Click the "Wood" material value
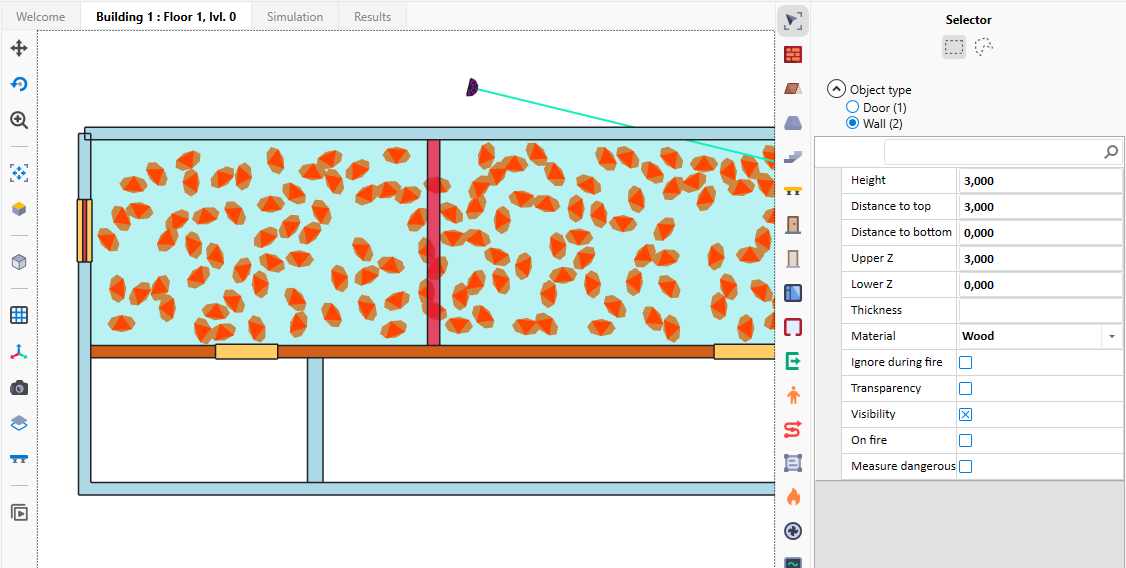The height and width of the screenshot is (568, 1126). [x=978, y=336]
